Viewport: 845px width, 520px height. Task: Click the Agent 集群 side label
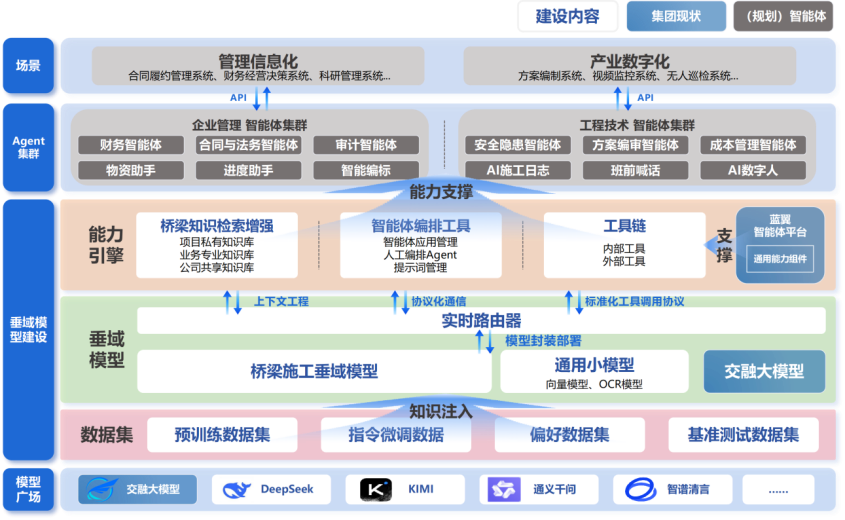28,147
